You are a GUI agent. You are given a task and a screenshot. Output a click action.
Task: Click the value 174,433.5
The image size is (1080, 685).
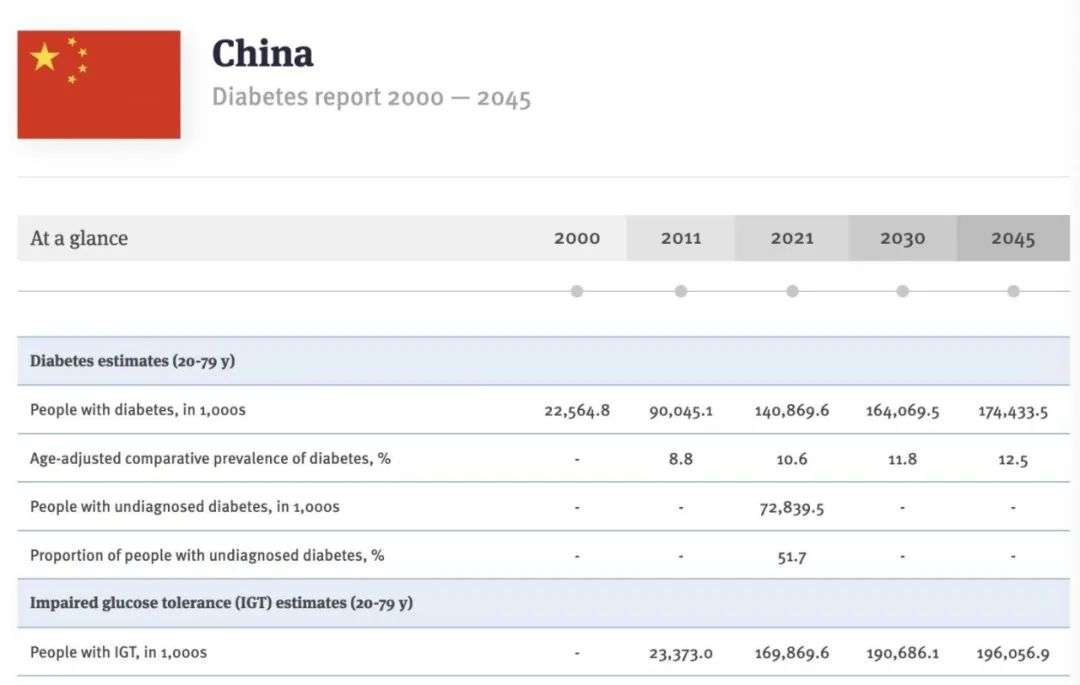point(1013,412)
